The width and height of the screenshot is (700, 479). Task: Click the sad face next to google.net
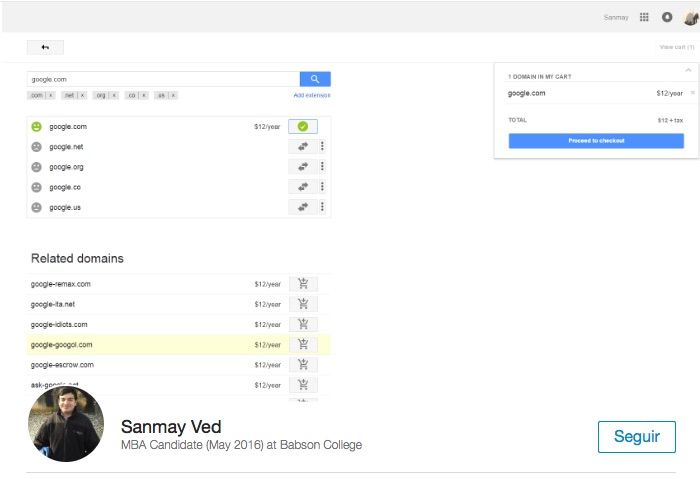(x=37, y=146)
